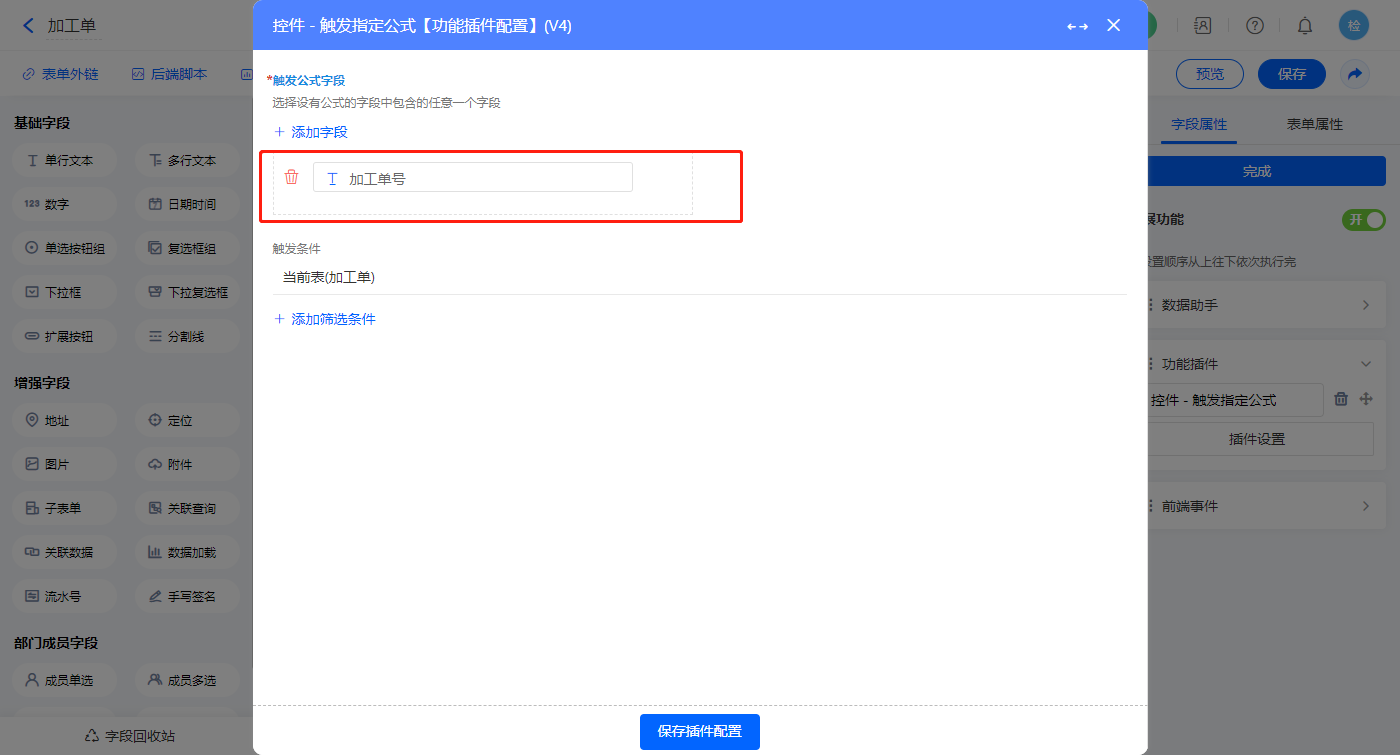Switch to the 表单属性 tab
1400x755 pixels.
[x=1314, y=124]
